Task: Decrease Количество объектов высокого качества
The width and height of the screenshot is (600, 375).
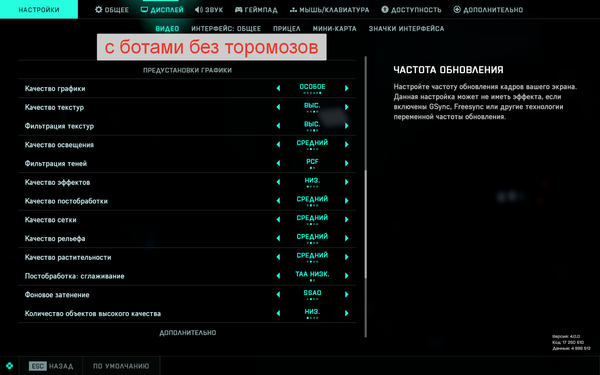Action: pyautogui.click(x=278, y=313)
